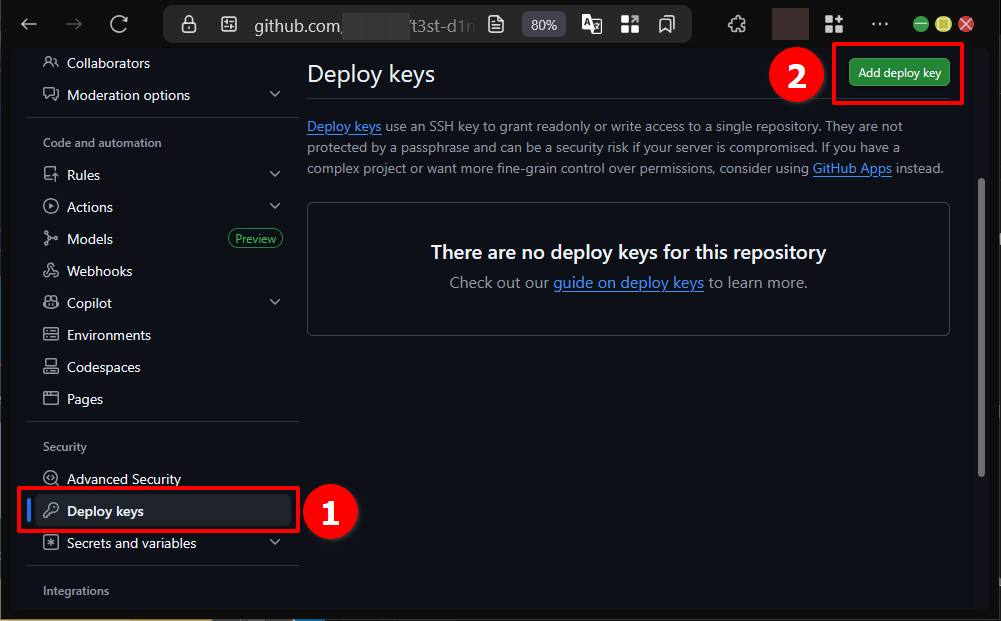The width and height of the screenshot is (1001, 621).
Task: Click the 80% zoom level indicator
Action: pos(543,25)
